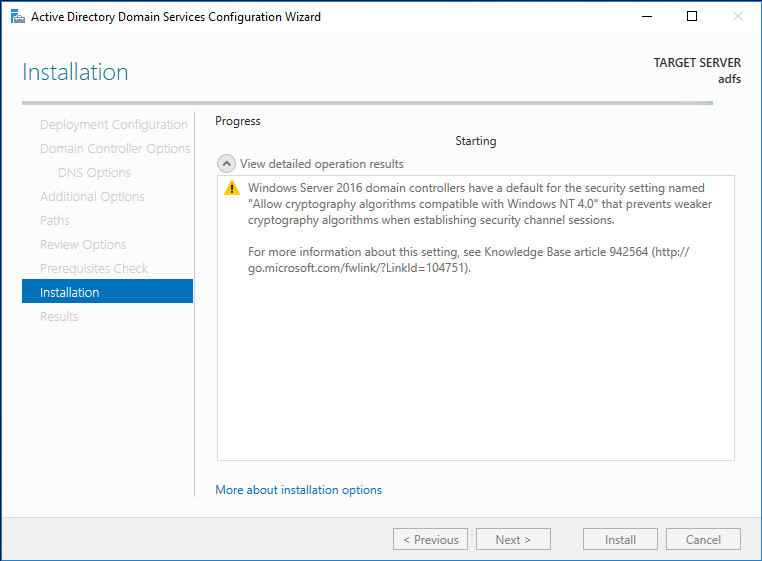
Task: Click the yellow warning icon
Action: [232, 188]
